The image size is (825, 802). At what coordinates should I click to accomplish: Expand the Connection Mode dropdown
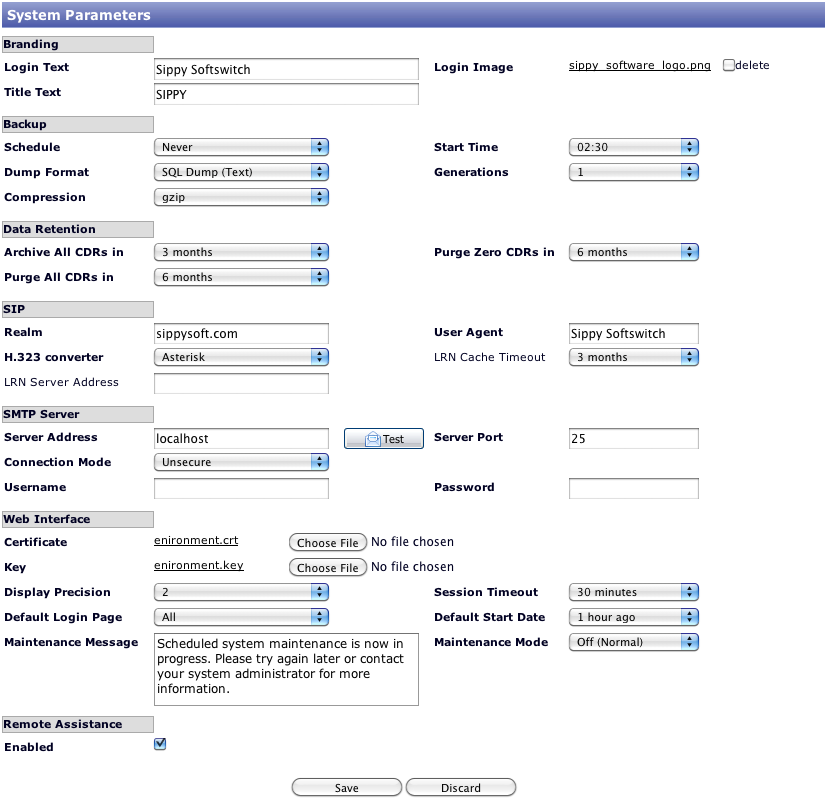(241, 462)
